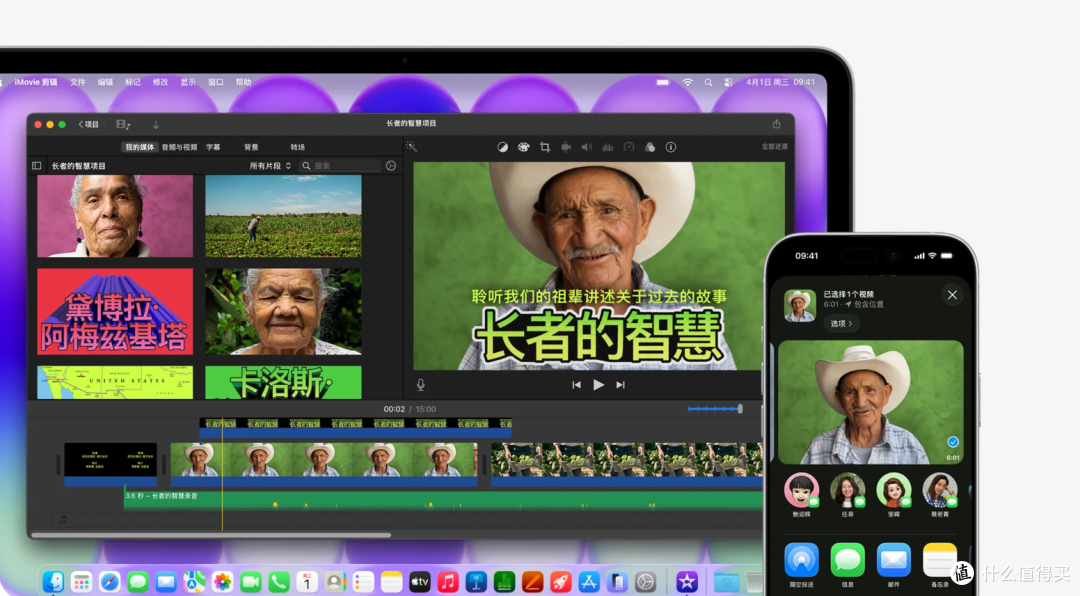This screenshot has height=596, width=1080.
Task: Toggle the libraries sidebar list
Action: (37, 166)
